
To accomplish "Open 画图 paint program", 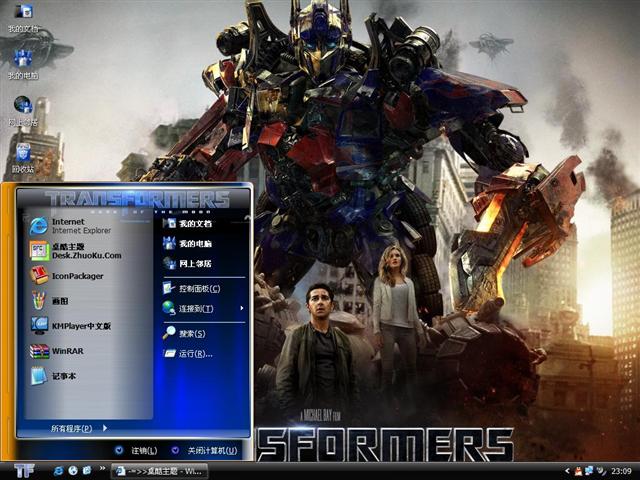I will click(49, 301).
